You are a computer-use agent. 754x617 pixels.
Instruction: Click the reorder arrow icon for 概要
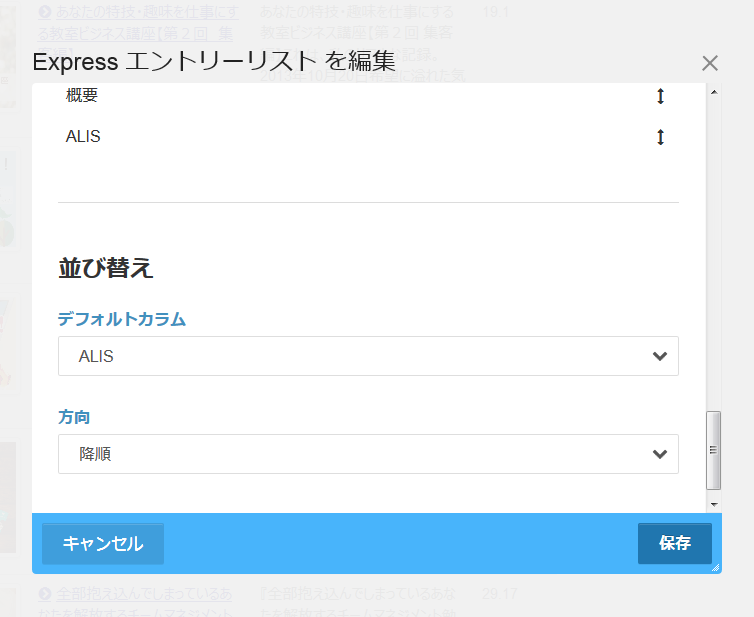(660, 97)
